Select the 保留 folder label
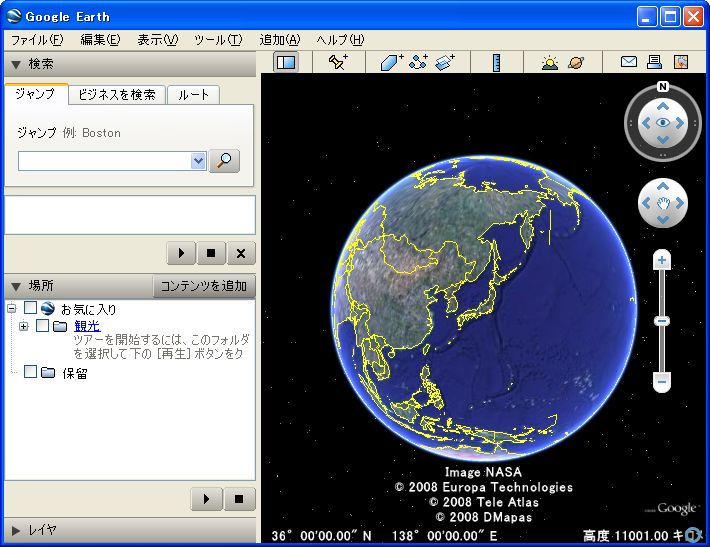The image size is (710, 547). click(75, 373)
